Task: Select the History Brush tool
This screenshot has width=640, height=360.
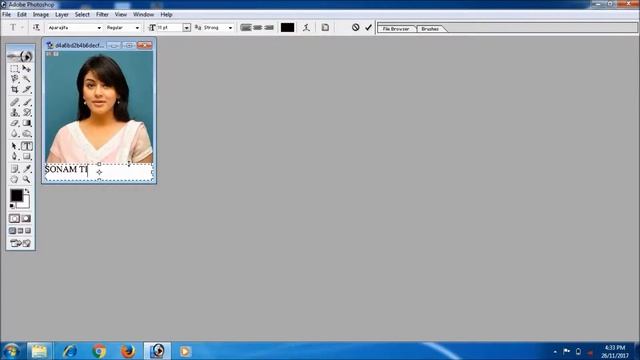Action: tap(27, 112)
